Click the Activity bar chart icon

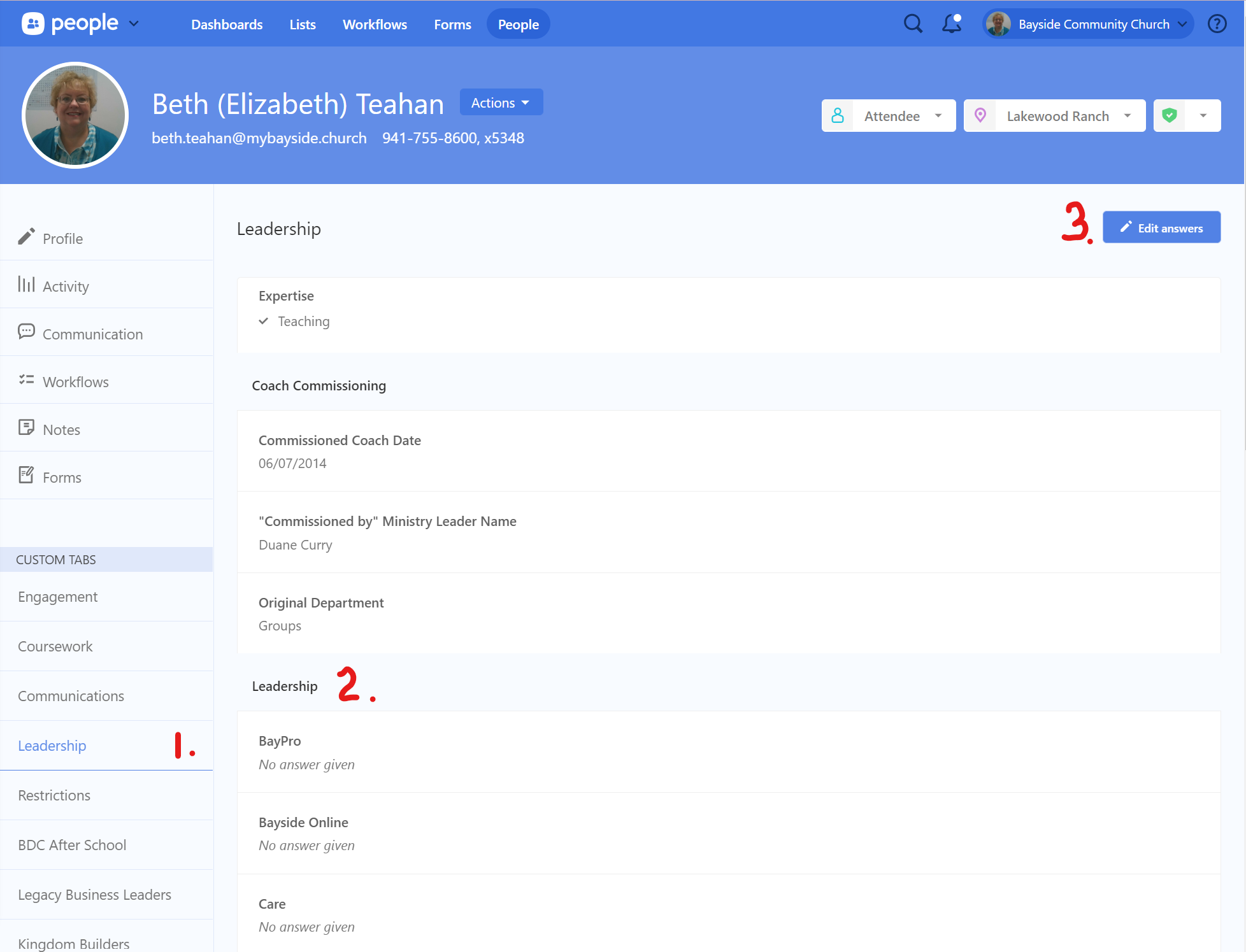coord(26,285)
